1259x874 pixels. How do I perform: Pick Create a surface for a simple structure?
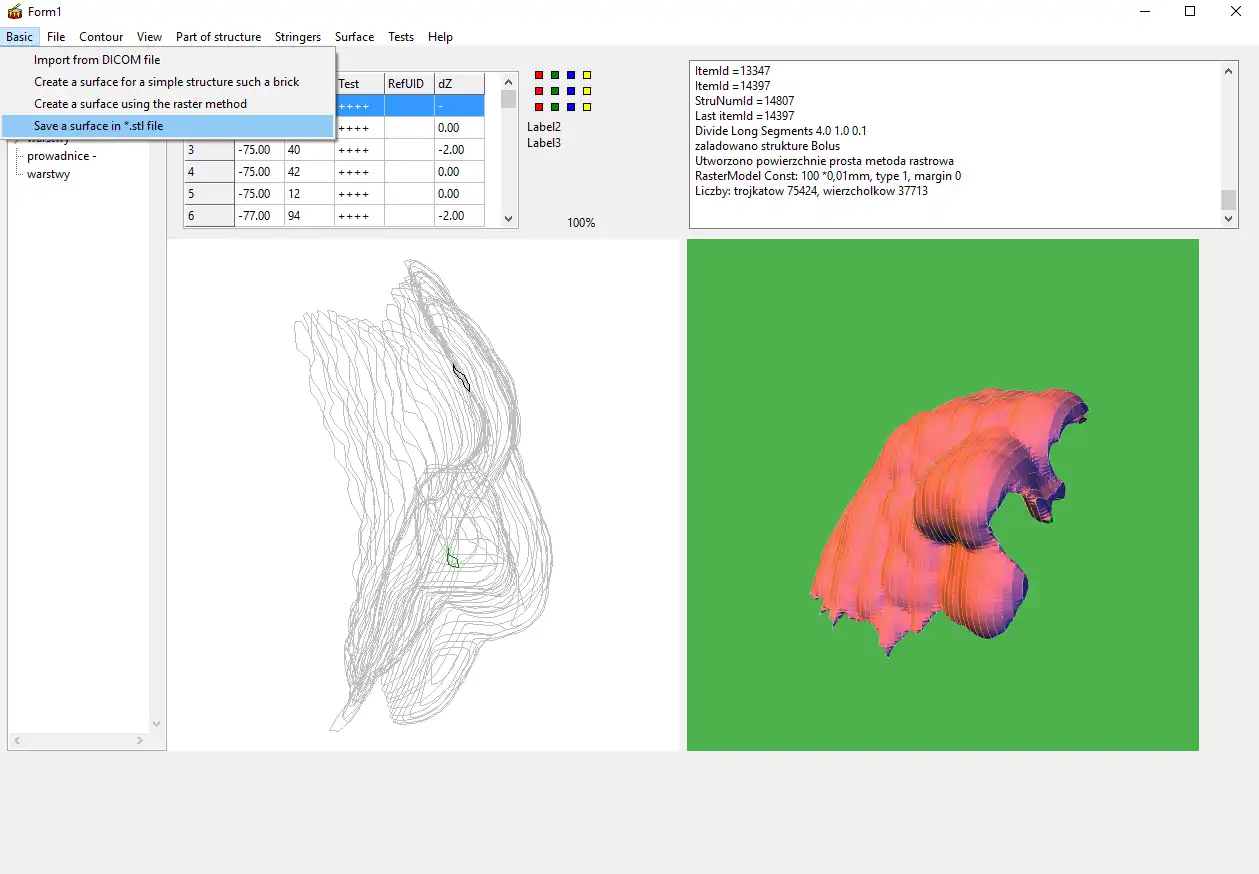tap(166, 82)
